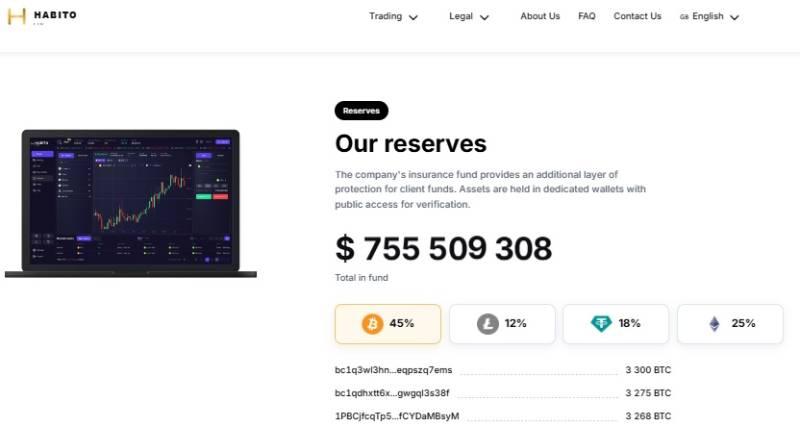Click the Habito logo icon
Image resolution: width=800 pixels, height=427 pixels.
[x=16, y=16]
